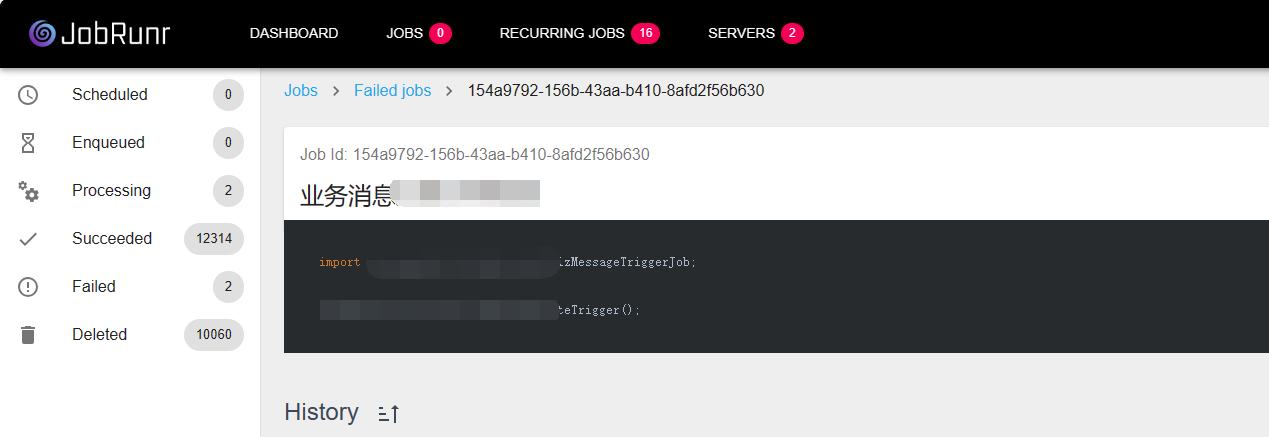
Task: Click the Failed exclamation icon
Action: tap(28, 287)
